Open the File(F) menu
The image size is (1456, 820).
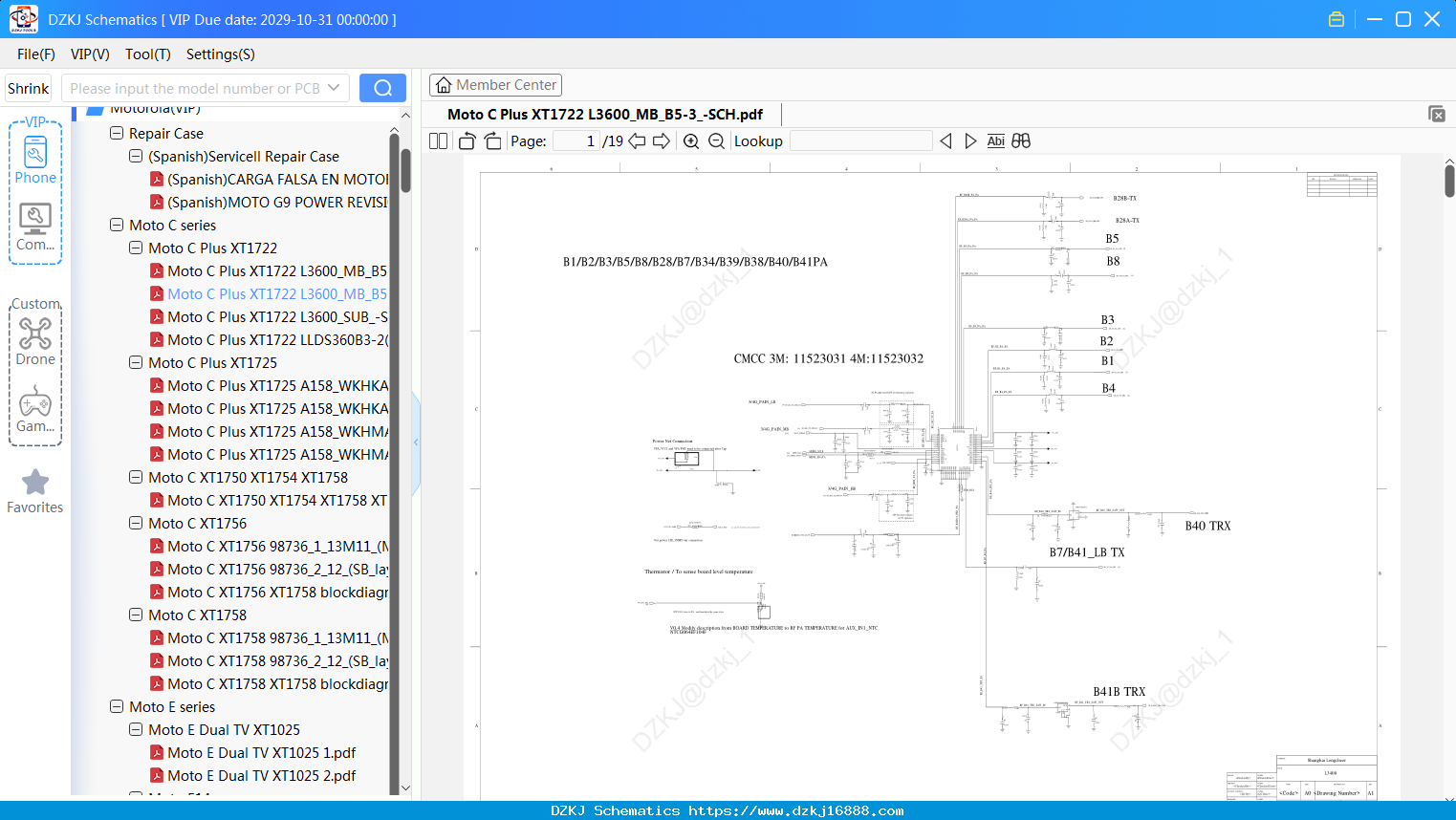tap(36, 54)
